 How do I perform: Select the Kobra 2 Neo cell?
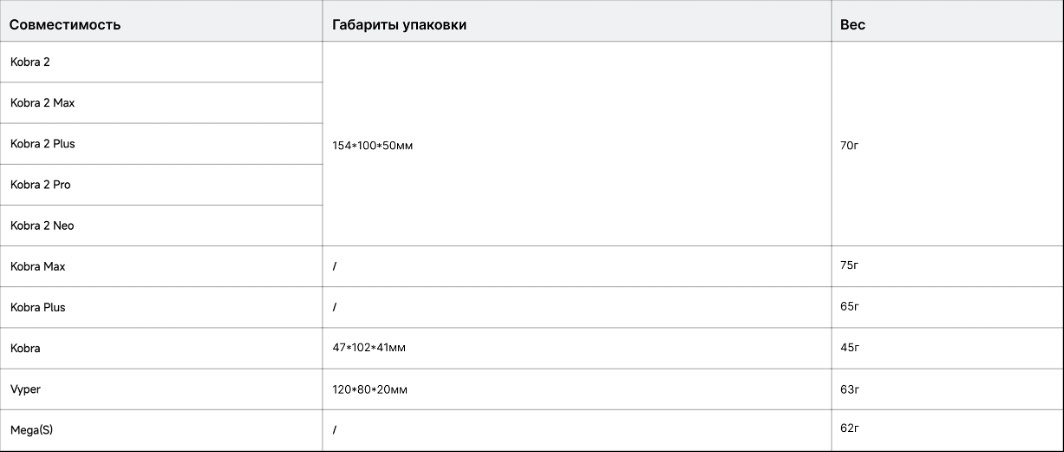pos(42,226)
